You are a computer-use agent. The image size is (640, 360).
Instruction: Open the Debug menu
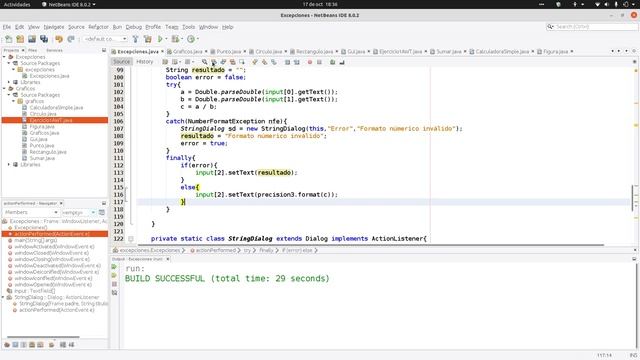133,27
